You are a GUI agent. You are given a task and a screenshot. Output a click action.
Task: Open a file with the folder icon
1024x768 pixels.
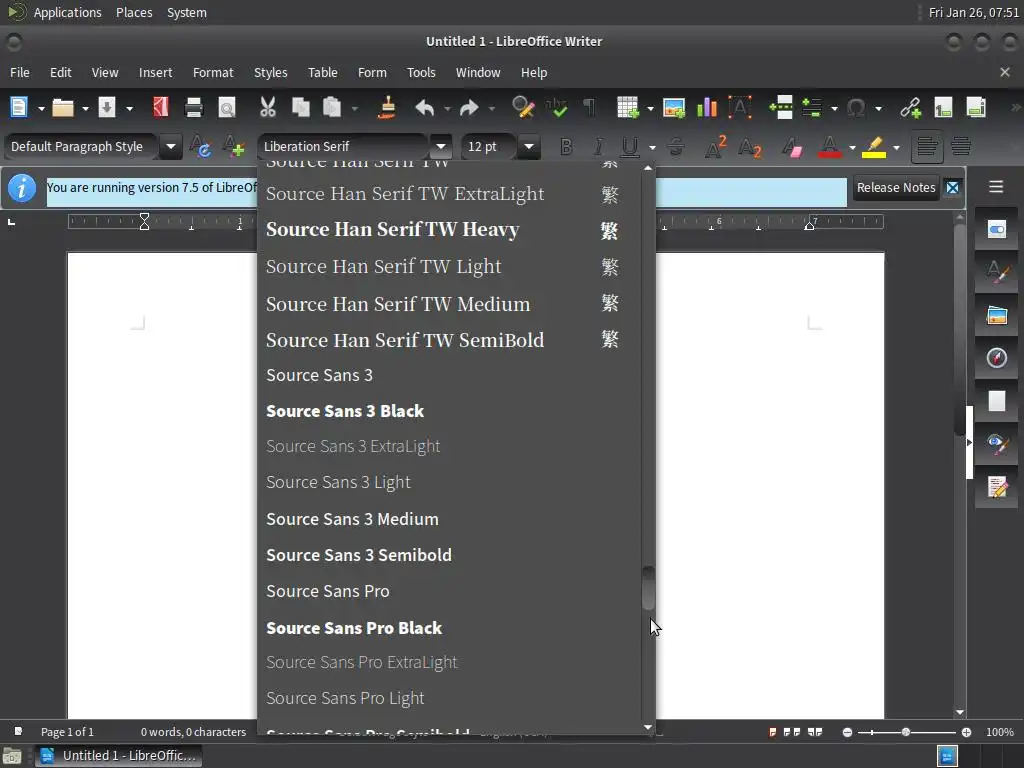click(63, 107)
